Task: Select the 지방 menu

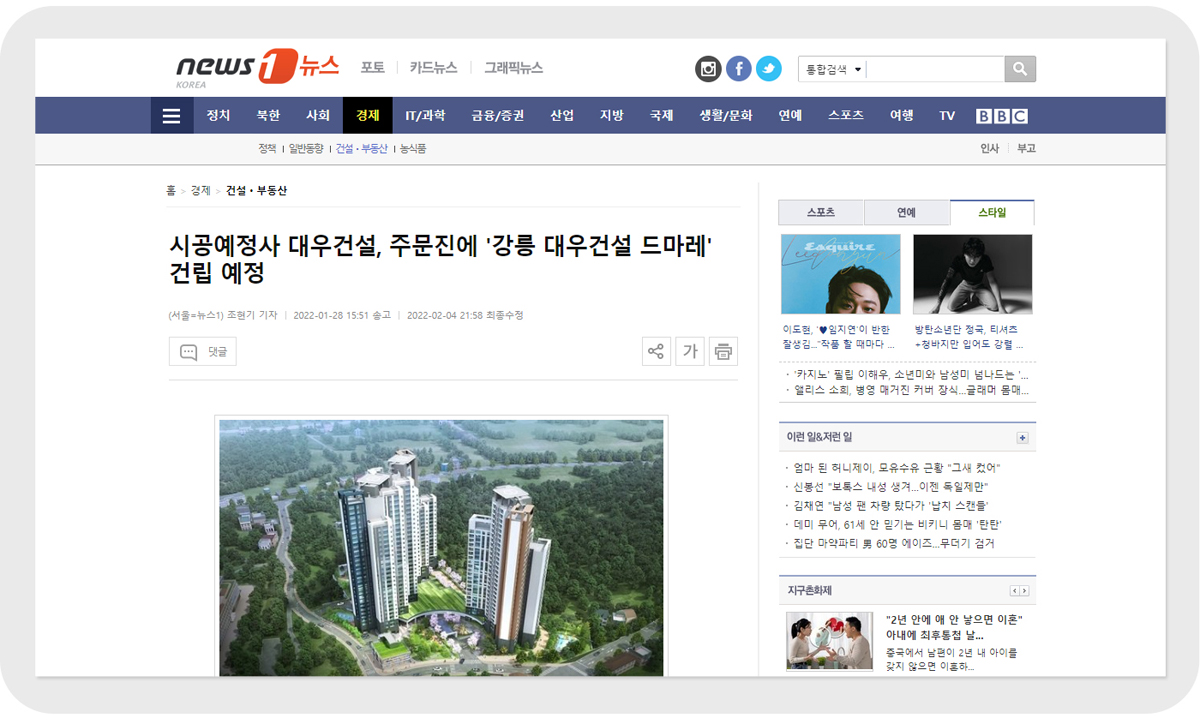Action: tap(612, 116)
